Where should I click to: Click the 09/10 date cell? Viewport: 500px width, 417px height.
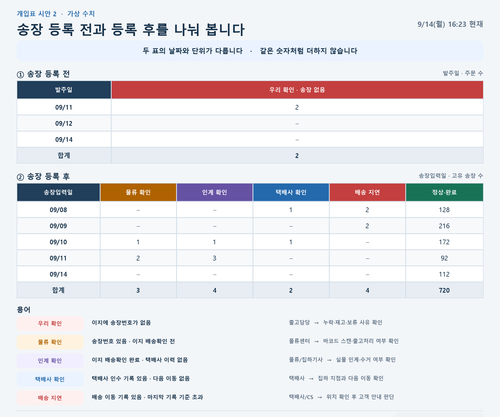pos(58,242)
